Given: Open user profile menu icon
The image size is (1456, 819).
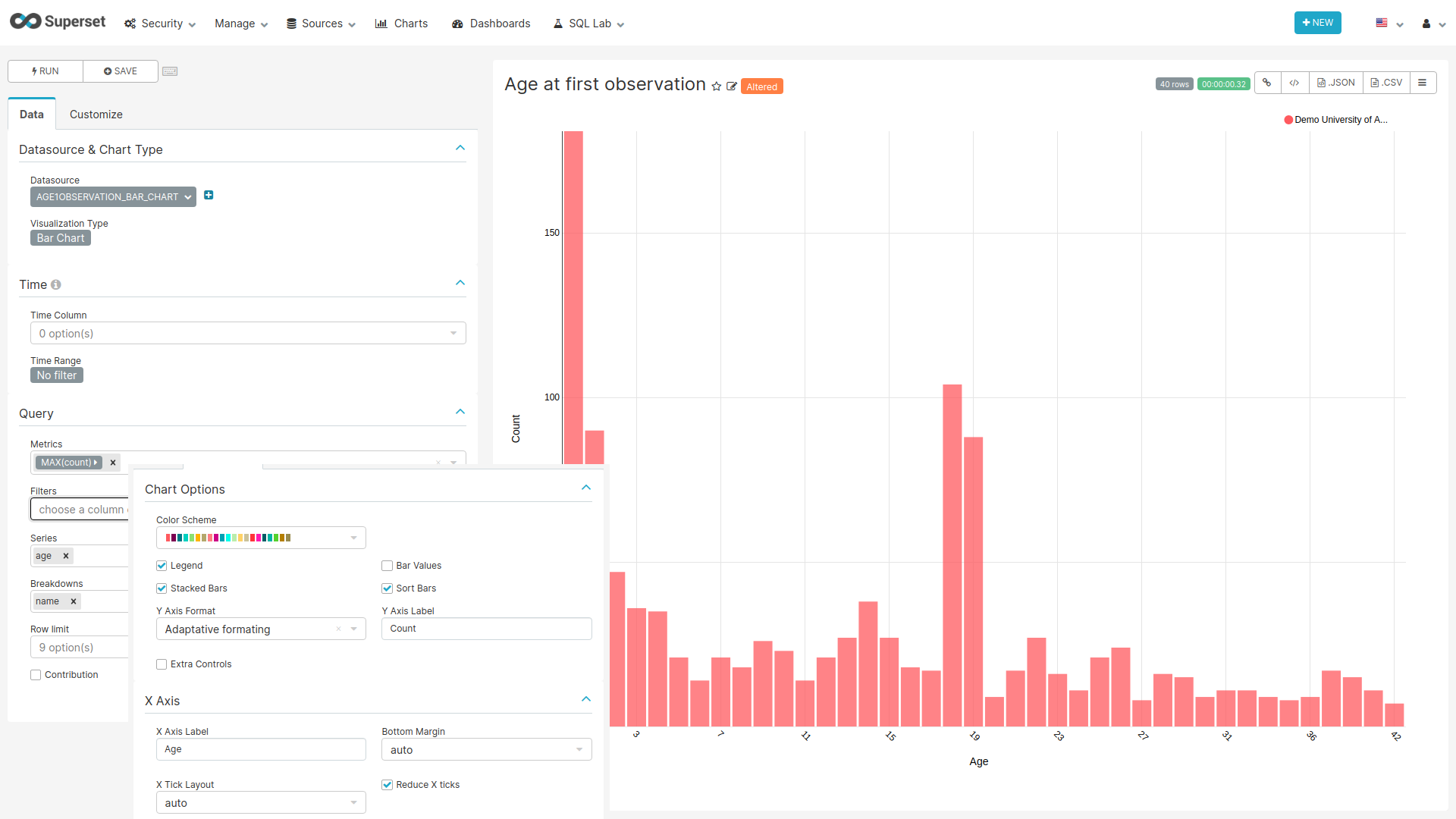Looking at the screenshot, I should tap(1432, 24).
